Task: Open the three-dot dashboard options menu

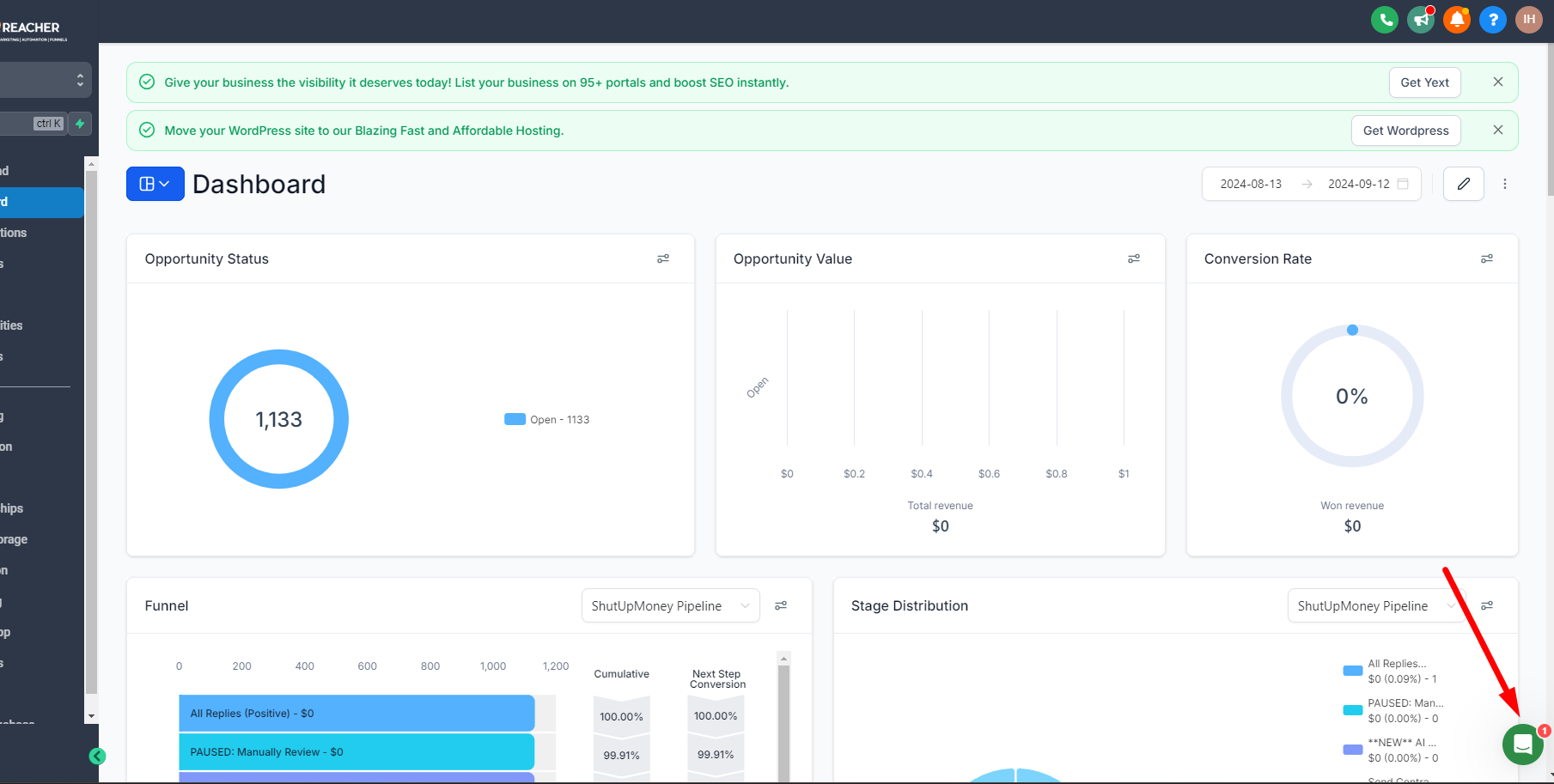Action: point(1505,184)
